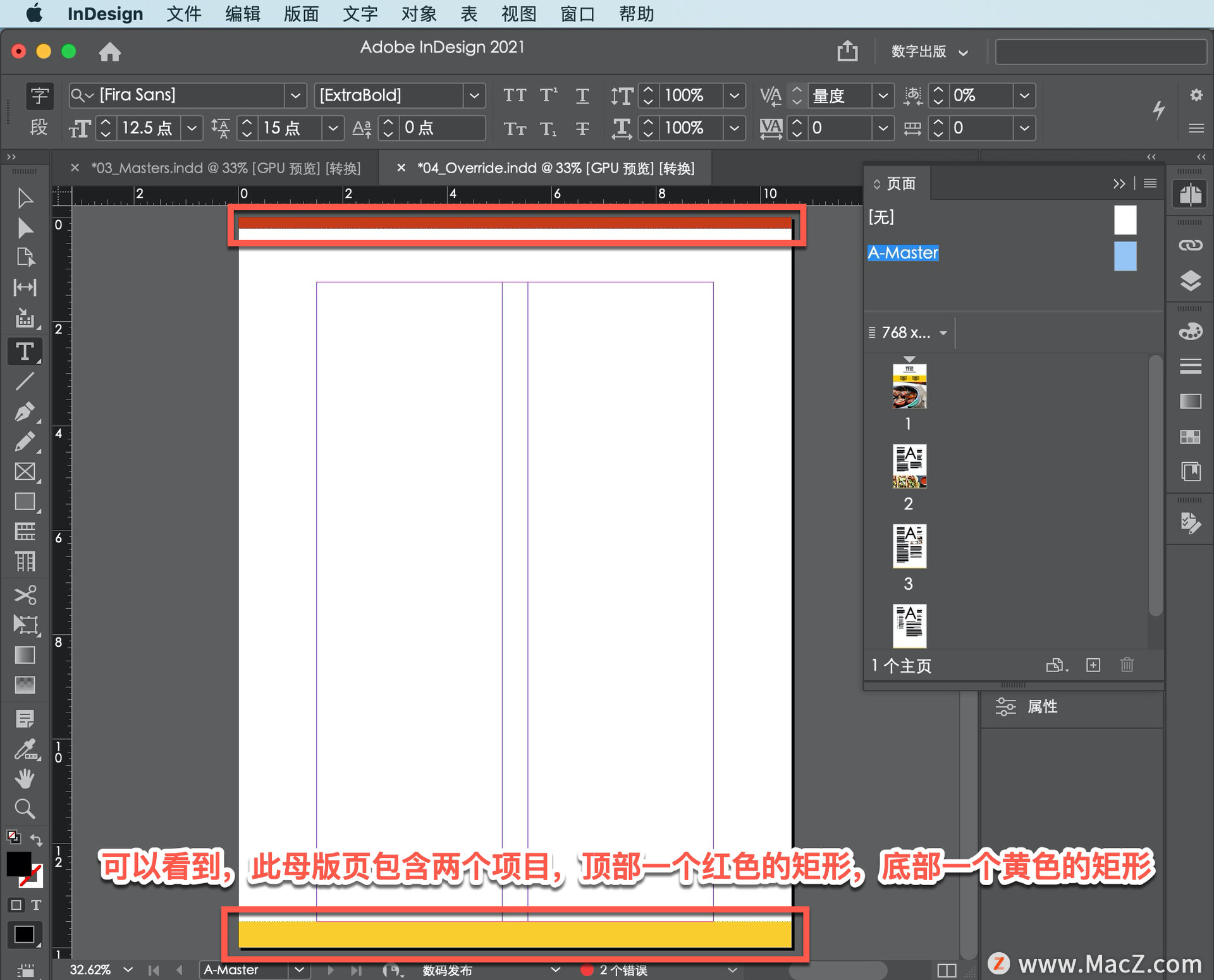Select the Page tool
The width and height of the screenshot is (1214, 980).
click(25, 257)
